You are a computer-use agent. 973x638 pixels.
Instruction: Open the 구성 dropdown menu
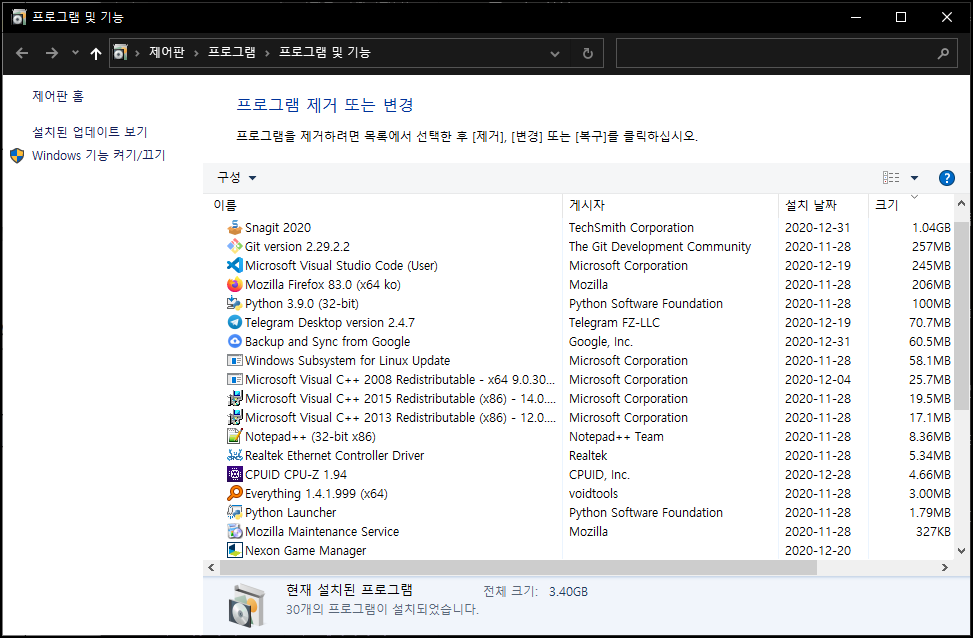[x=236, y=177]
